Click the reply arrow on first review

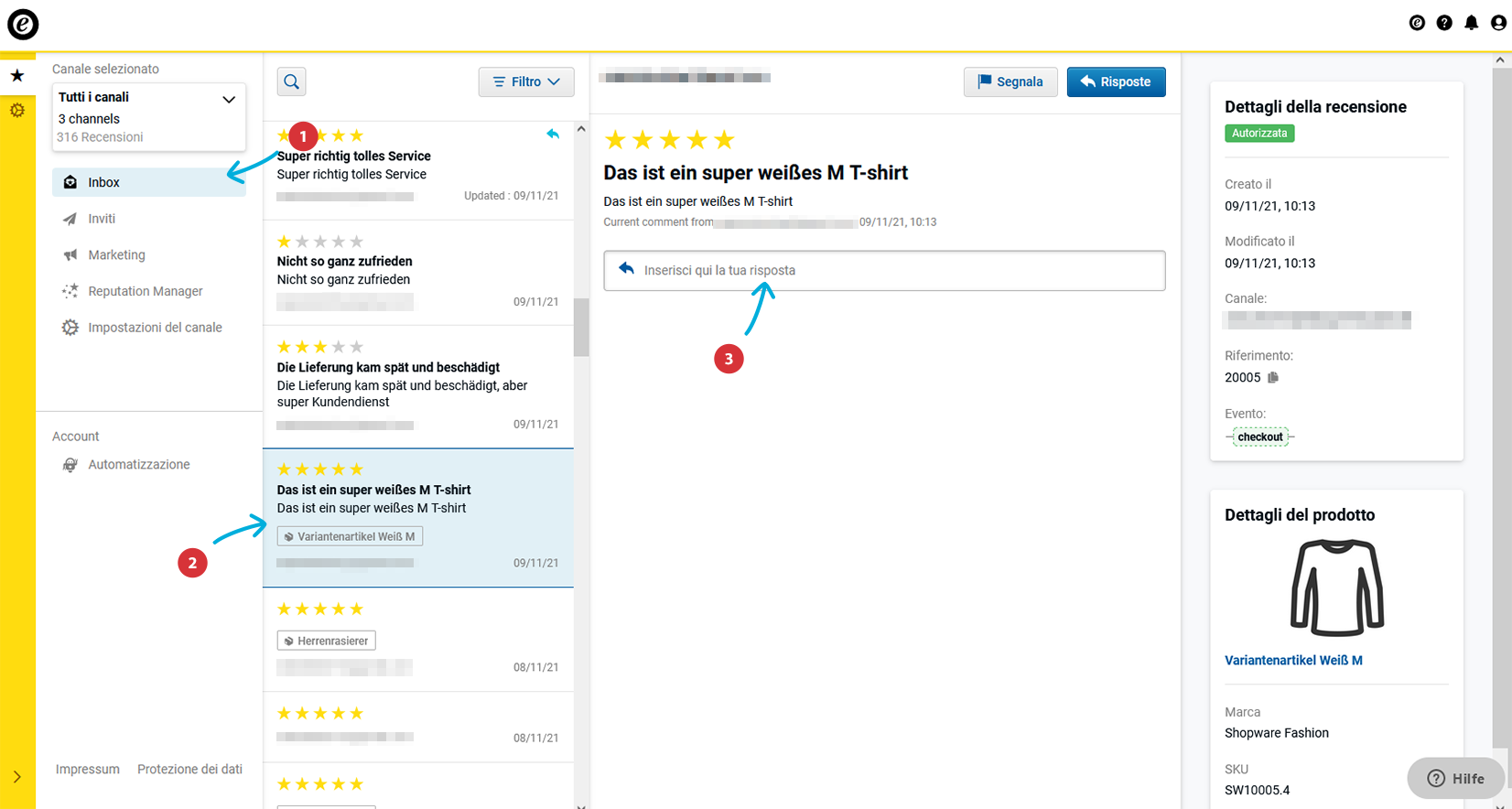coord(553,135)
